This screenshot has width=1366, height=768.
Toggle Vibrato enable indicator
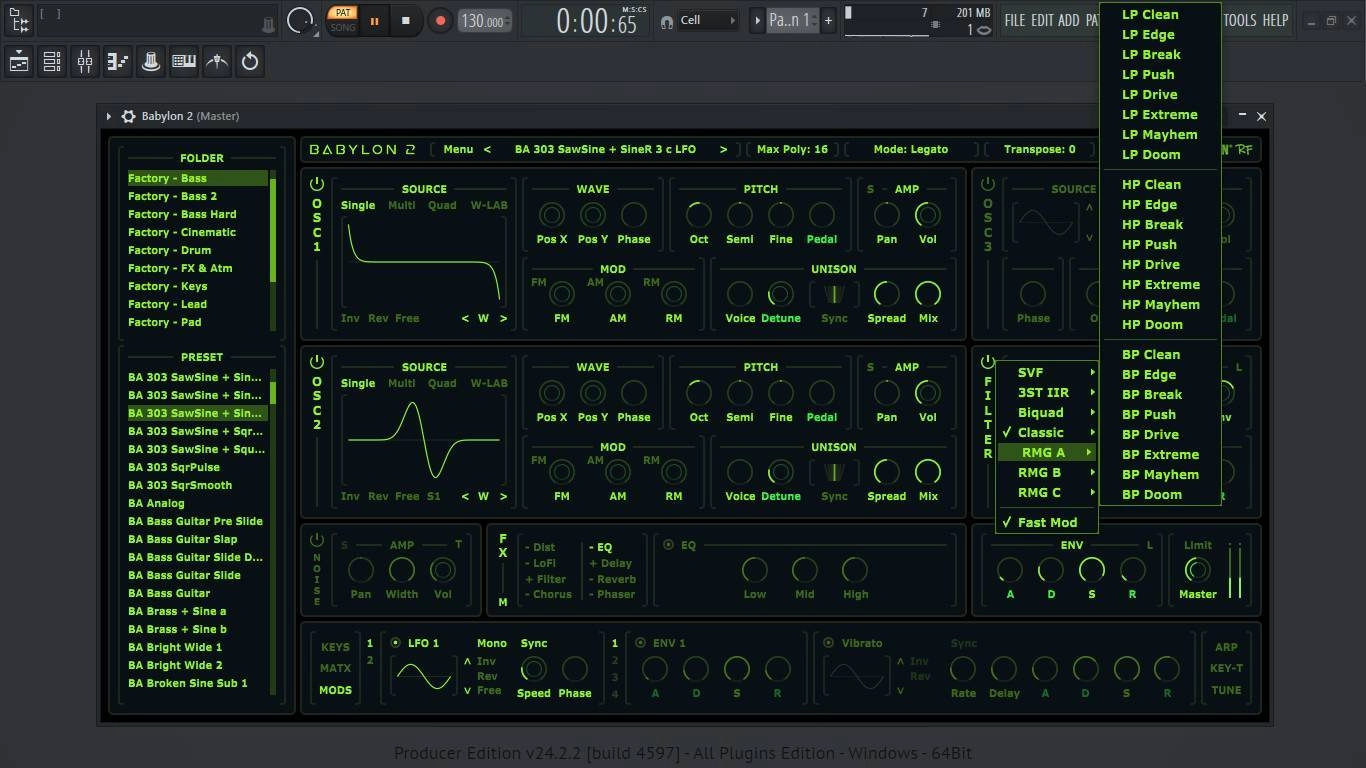pos(829,643)
